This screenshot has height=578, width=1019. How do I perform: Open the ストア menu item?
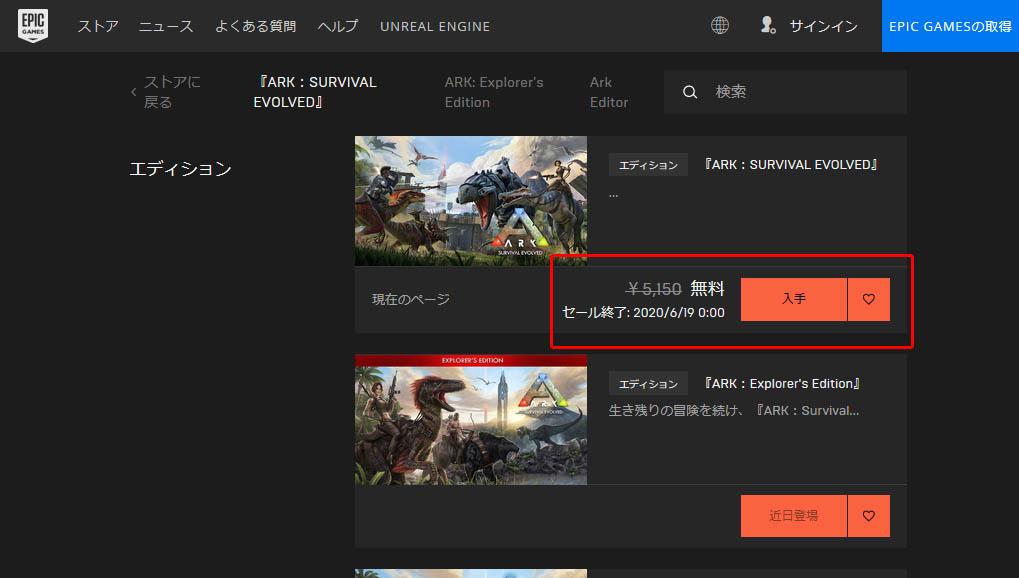tap(98, 26)
